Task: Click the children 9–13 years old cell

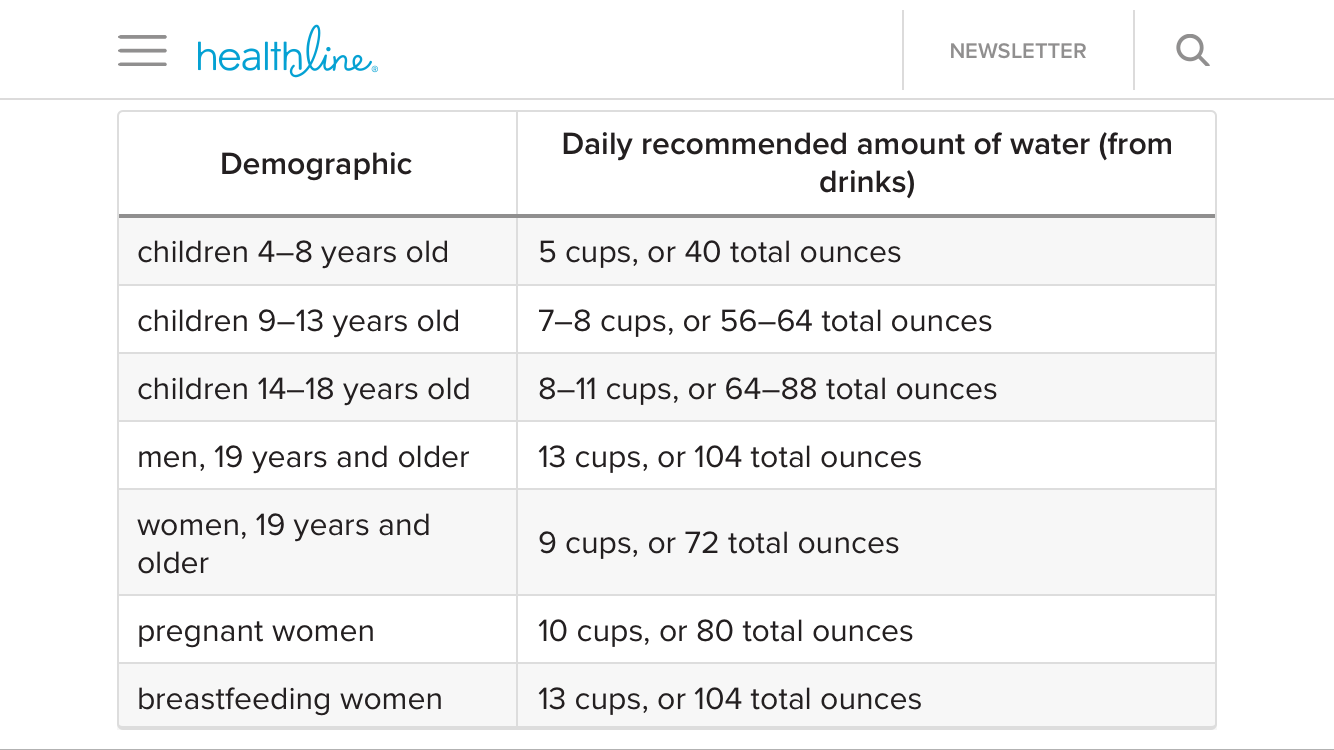Action: pyautogui.click(x=317, y=320)
